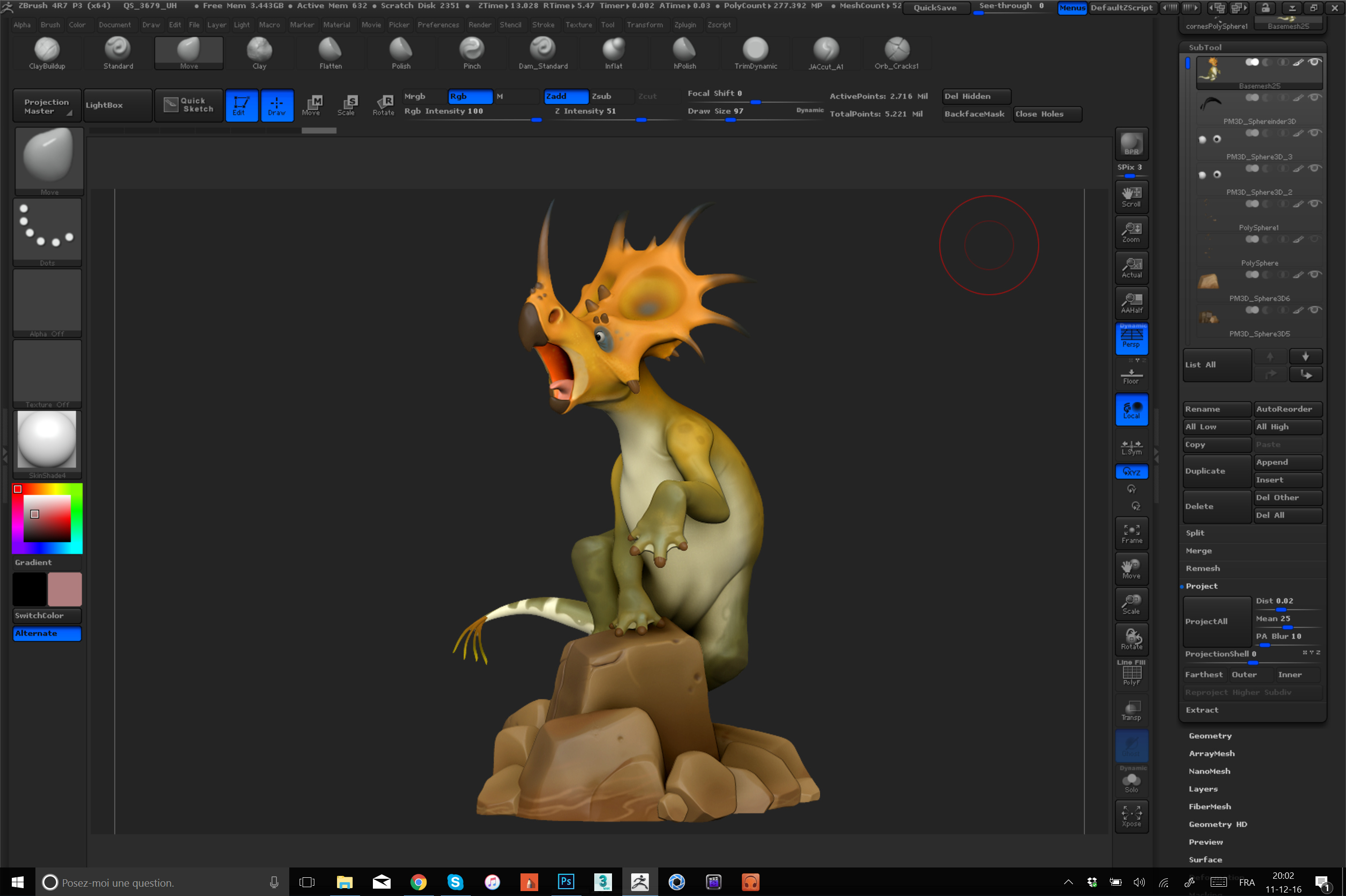Screen dimensions: 1346x896
Task: Expand the Remesh subsection
Action: click(1202, 568)
